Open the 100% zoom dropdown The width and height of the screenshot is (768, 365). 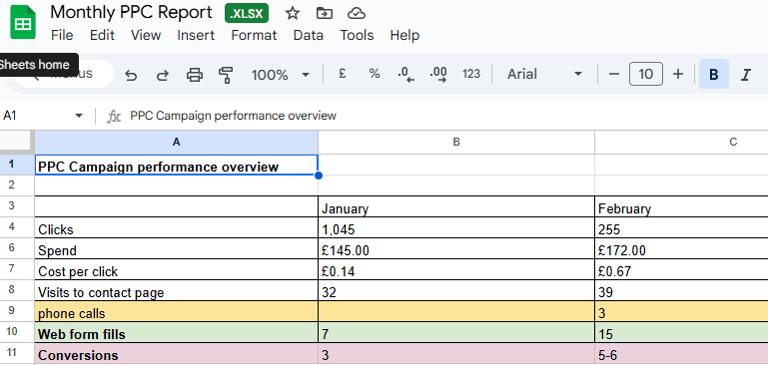point(280,75)
